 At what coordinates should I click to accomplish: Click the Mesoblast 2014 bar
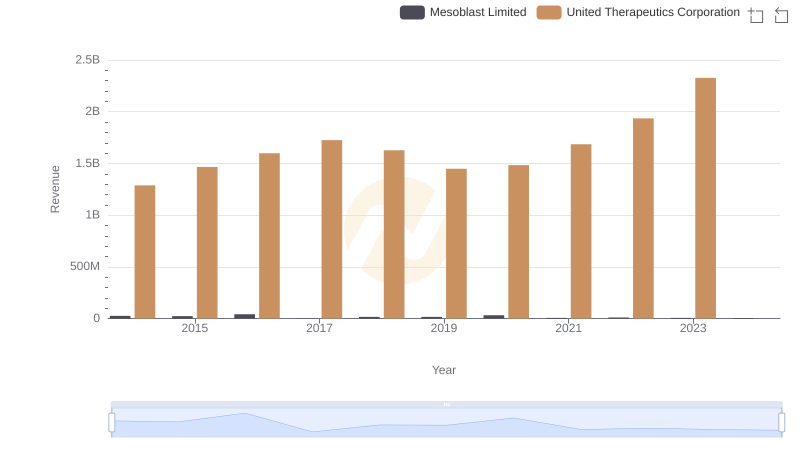coord(120,317)
